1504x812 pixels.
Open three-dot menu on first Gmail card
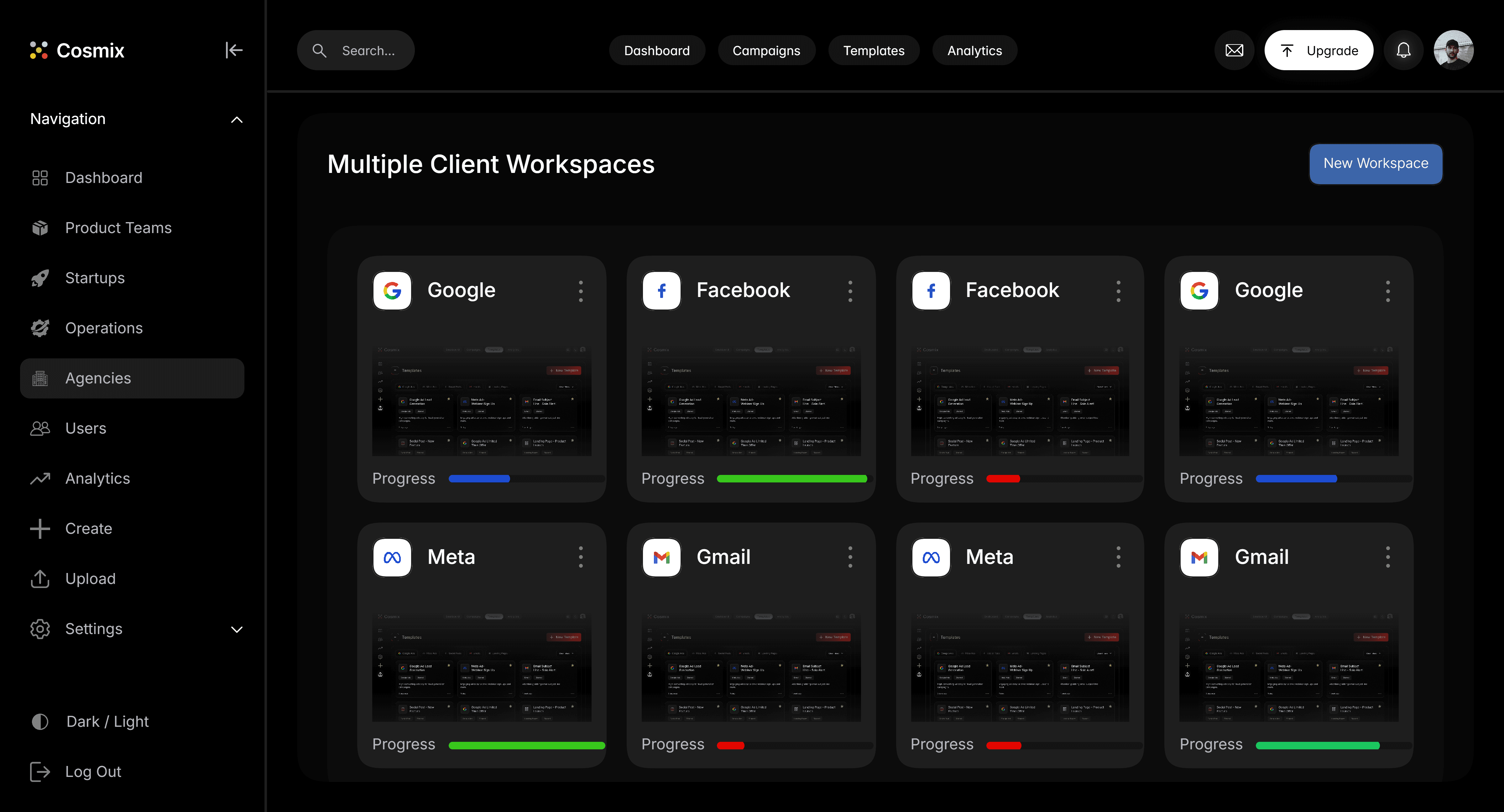click(x=849, y=557)
